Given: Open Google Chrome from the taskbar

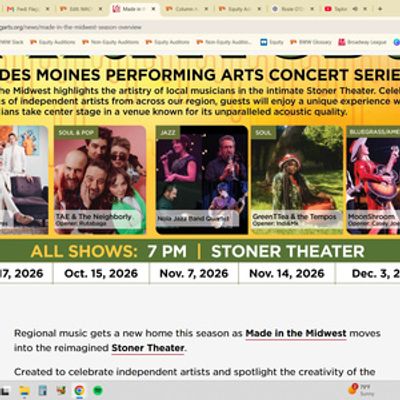Looking at the screenshot, I should pos(79,390).
